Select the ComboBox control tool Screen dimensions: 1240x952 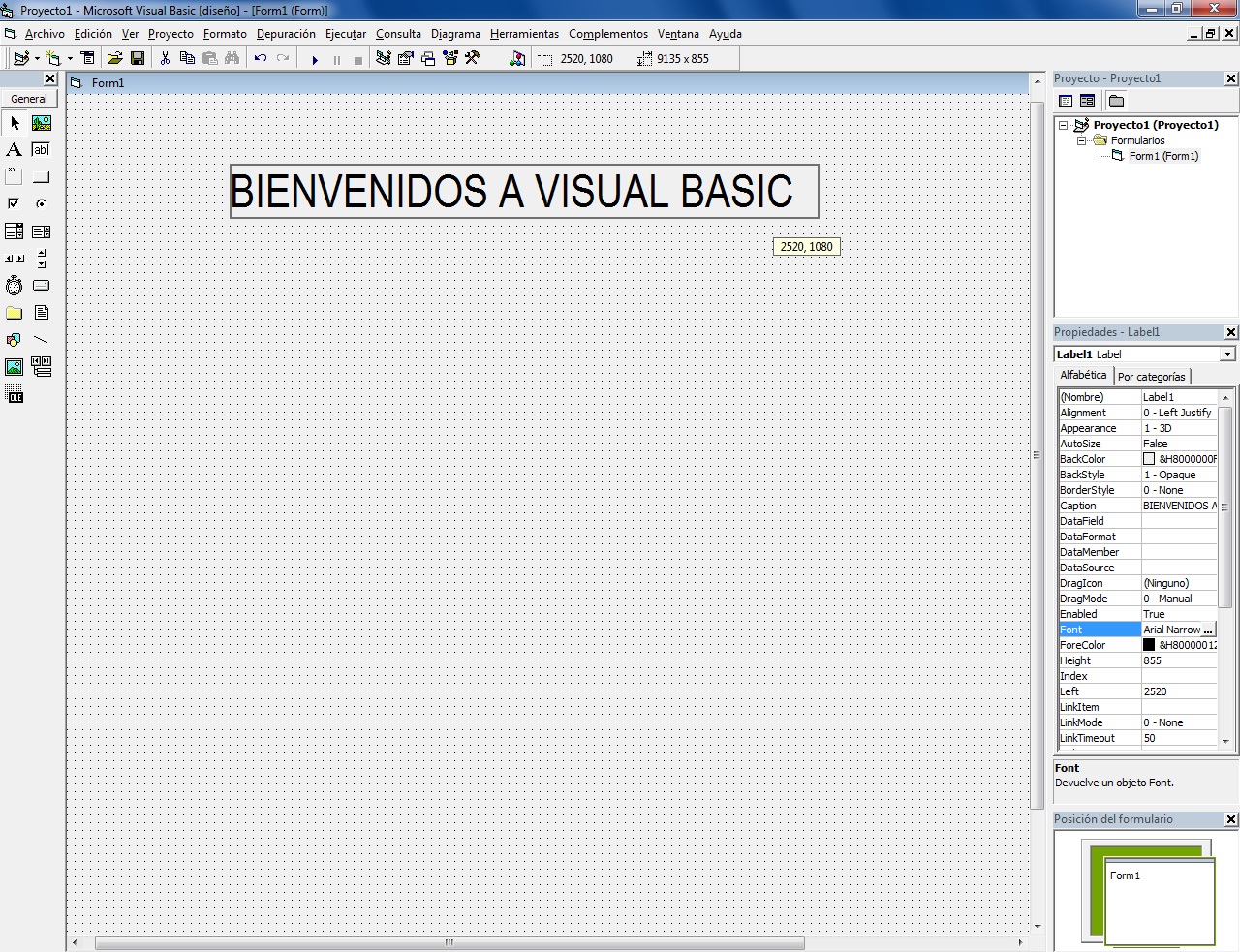(15, 231)
